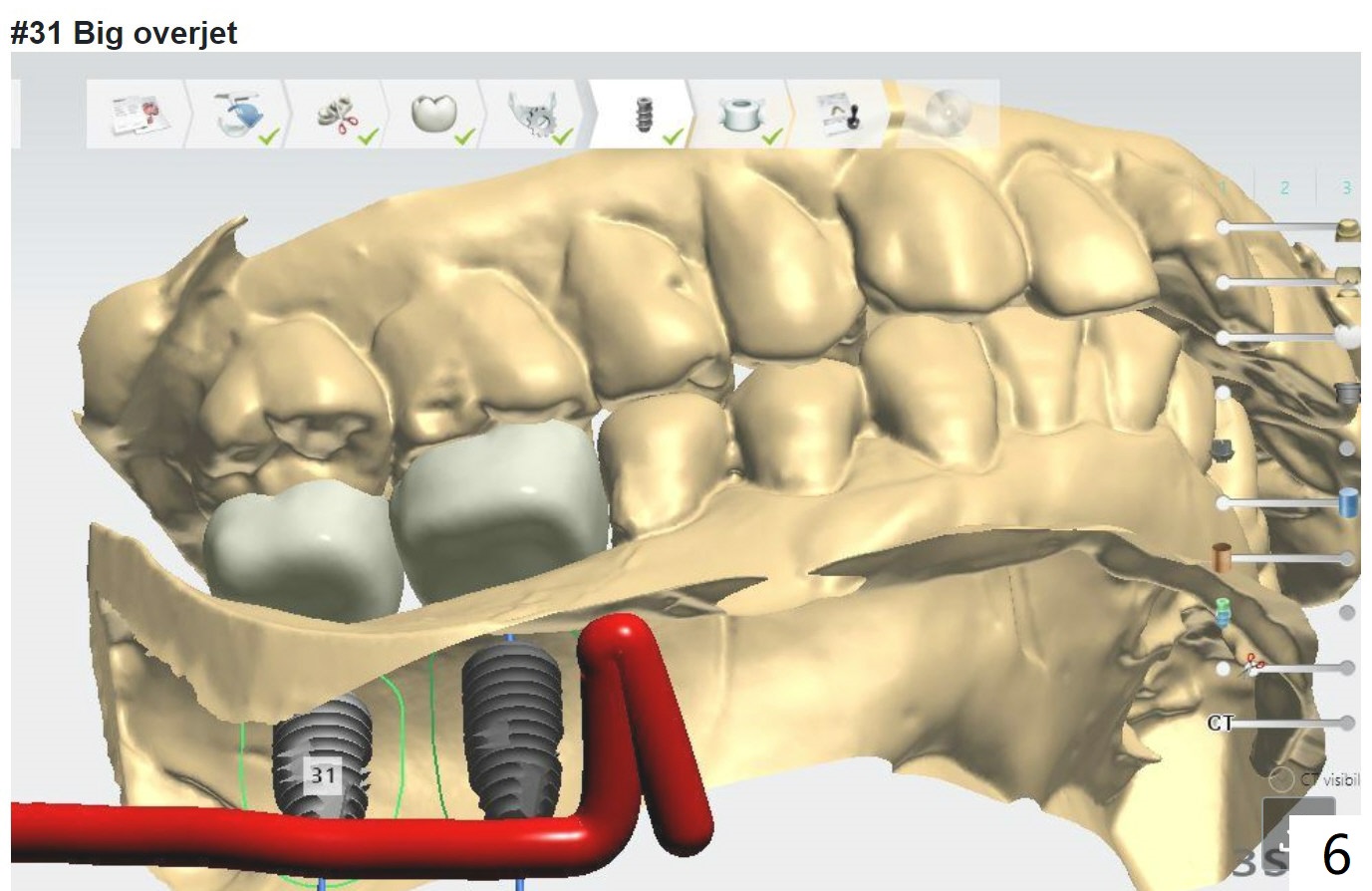Image resolution: width=1372 pixels, height=891 pixels.
Task: Open the order form workflow step
Action: pyautogui.click(x=138, y=115)
